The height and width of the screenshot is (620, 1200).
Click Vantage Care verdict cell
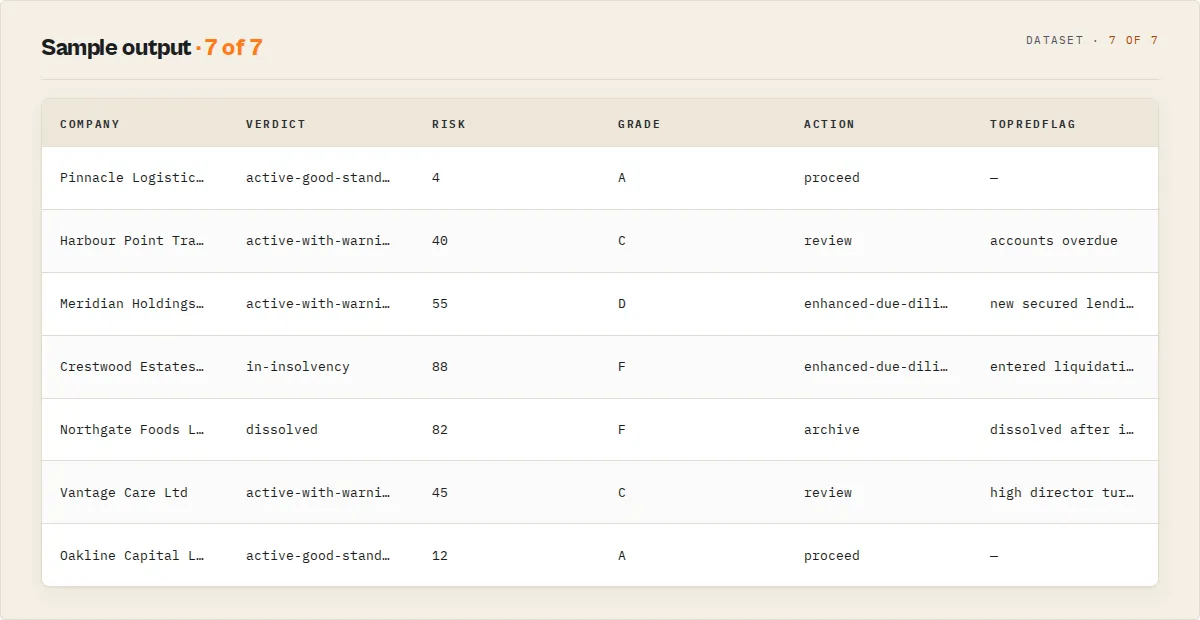[318, 493]
